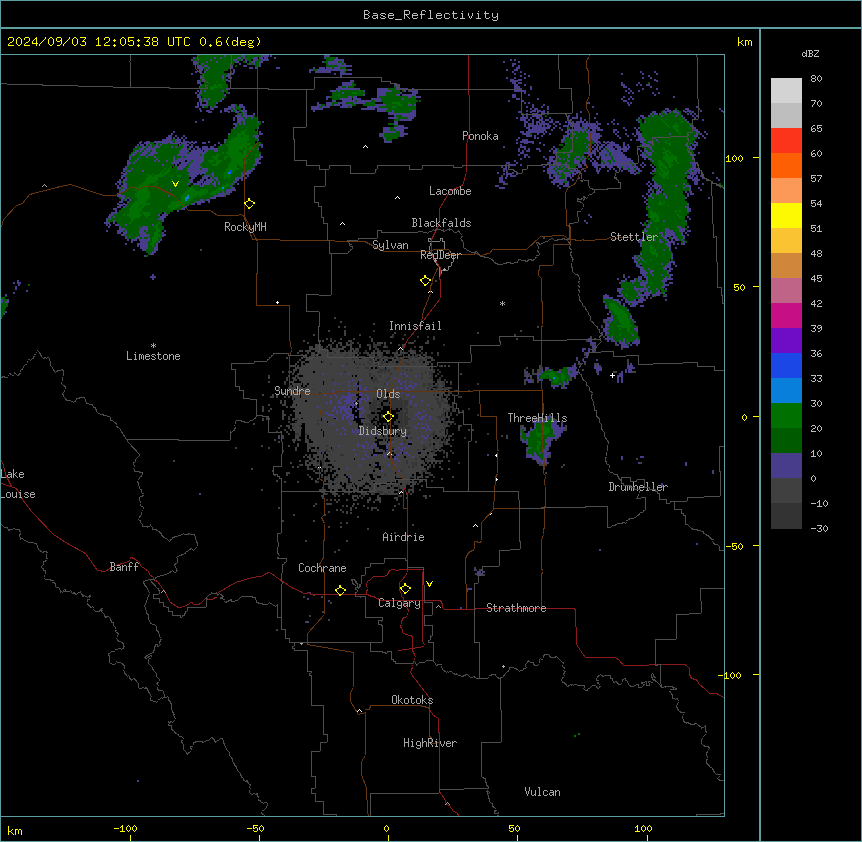Select the Olds label
The image size is (862, 842).
(388, 394)
